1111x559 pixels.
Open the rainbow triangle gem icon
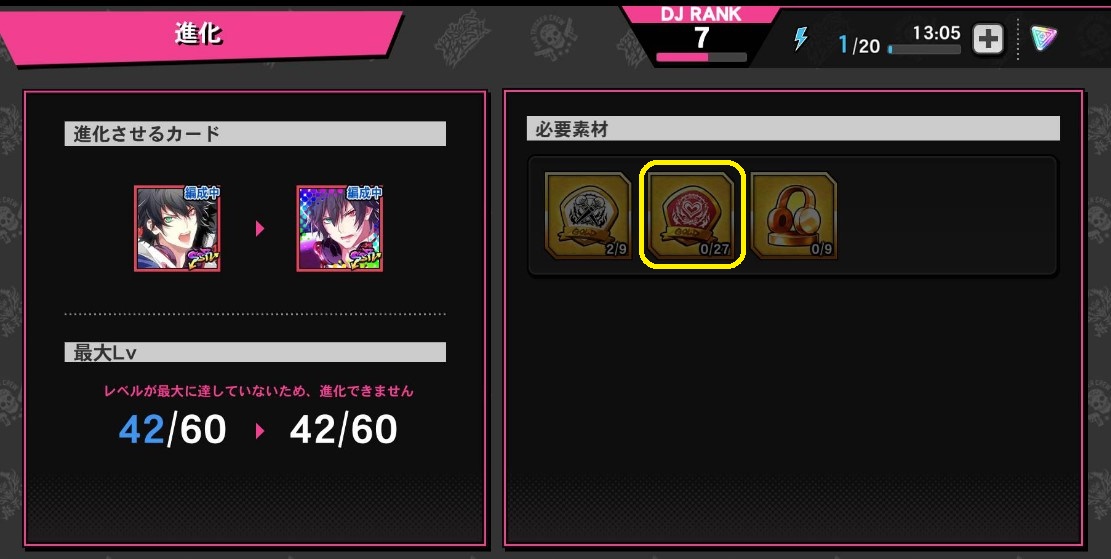click(1043, 38)
